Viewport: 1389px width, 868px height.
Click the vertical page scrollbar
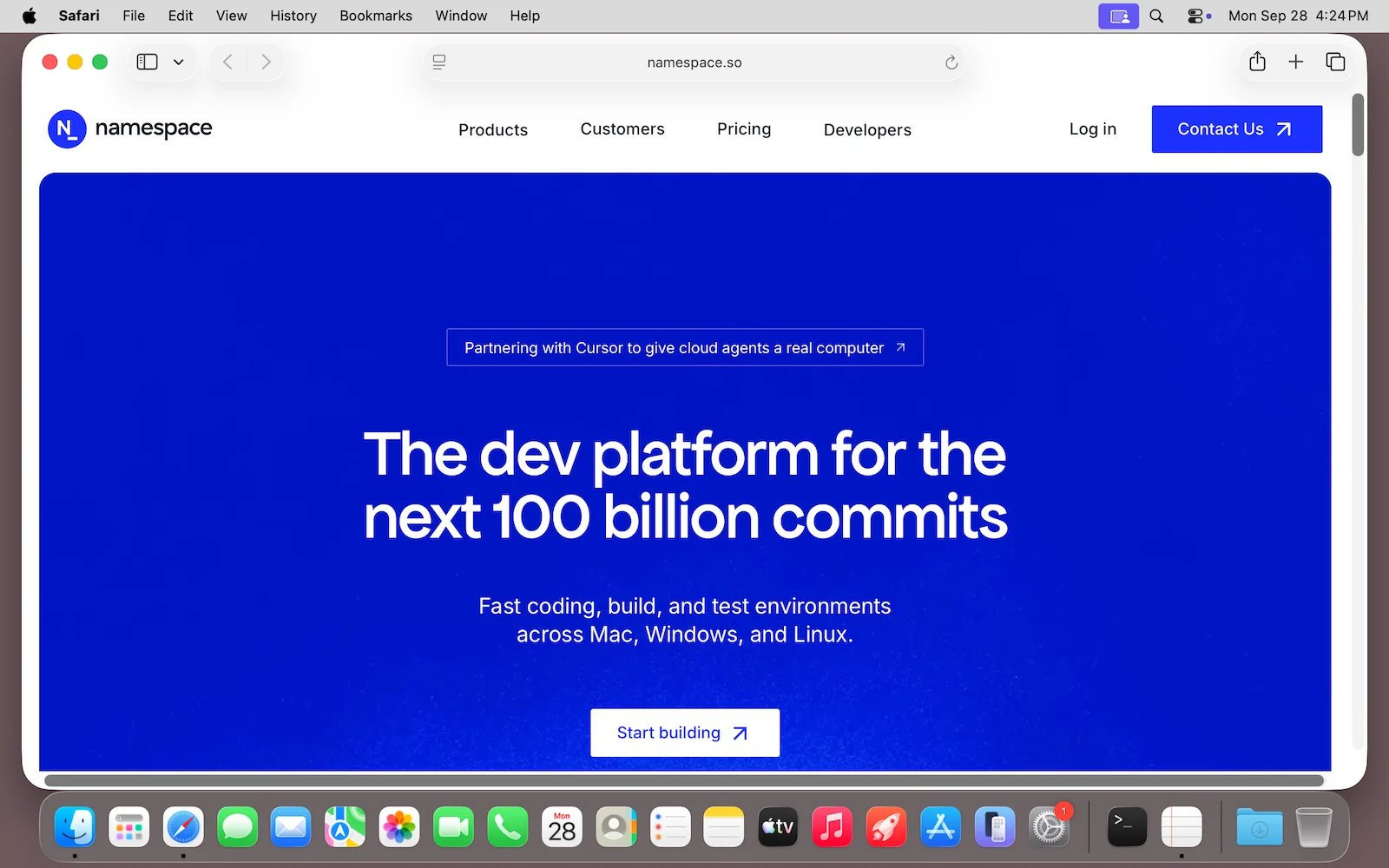pyautogui.click(x=1359, y=125)
